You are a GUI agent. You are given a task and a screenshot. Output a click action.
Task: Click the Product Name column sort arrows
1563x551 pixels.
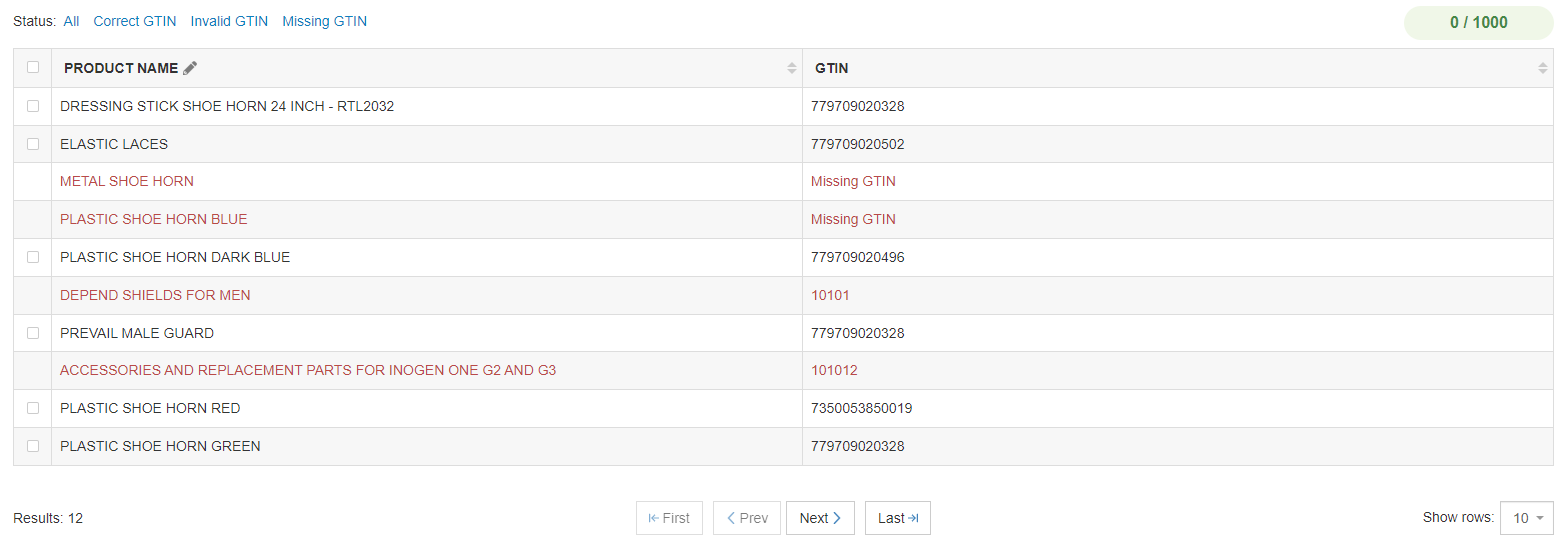pos(792,68)
